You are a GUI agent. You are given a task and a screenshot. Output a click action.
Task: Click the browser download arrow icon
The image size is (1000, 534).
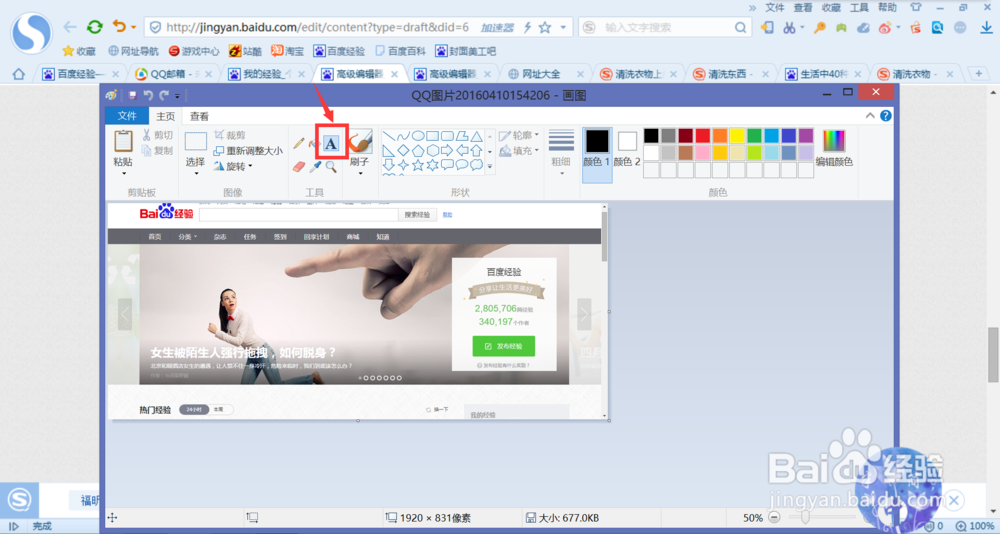click(986, 27)
